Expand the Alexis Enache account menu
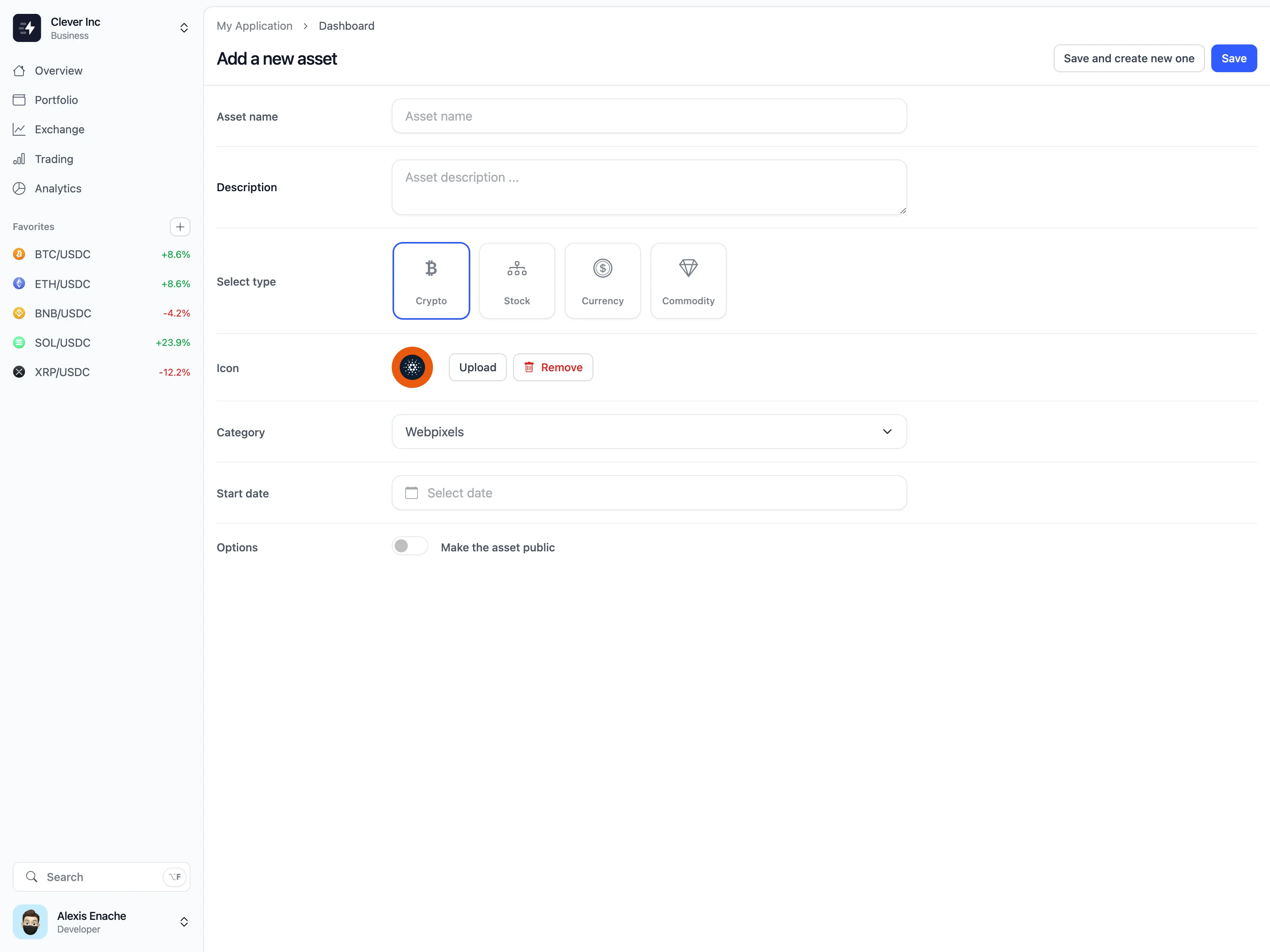Viewport: 1270px width, 952px height. pos(184,921)
